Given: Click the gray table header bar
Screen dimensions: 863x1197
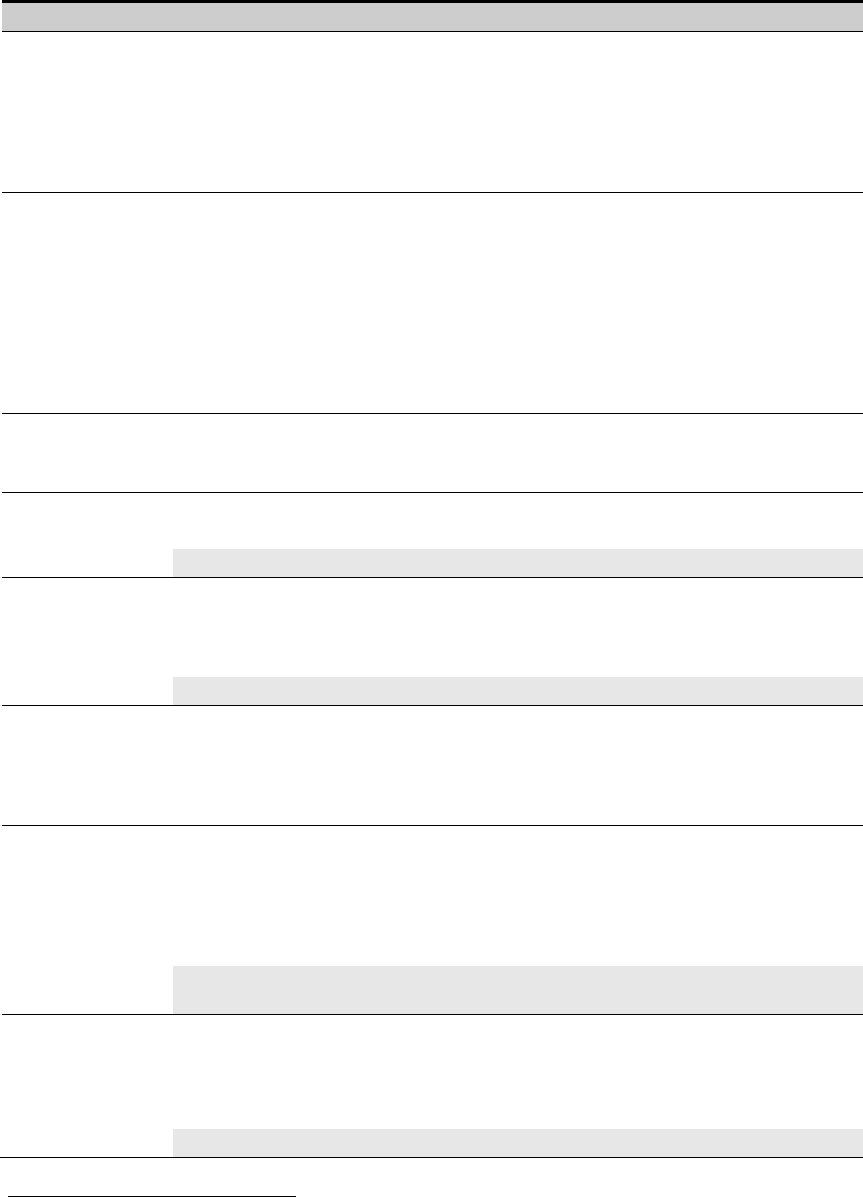Looking at the screenshot, I should (431, 17).
